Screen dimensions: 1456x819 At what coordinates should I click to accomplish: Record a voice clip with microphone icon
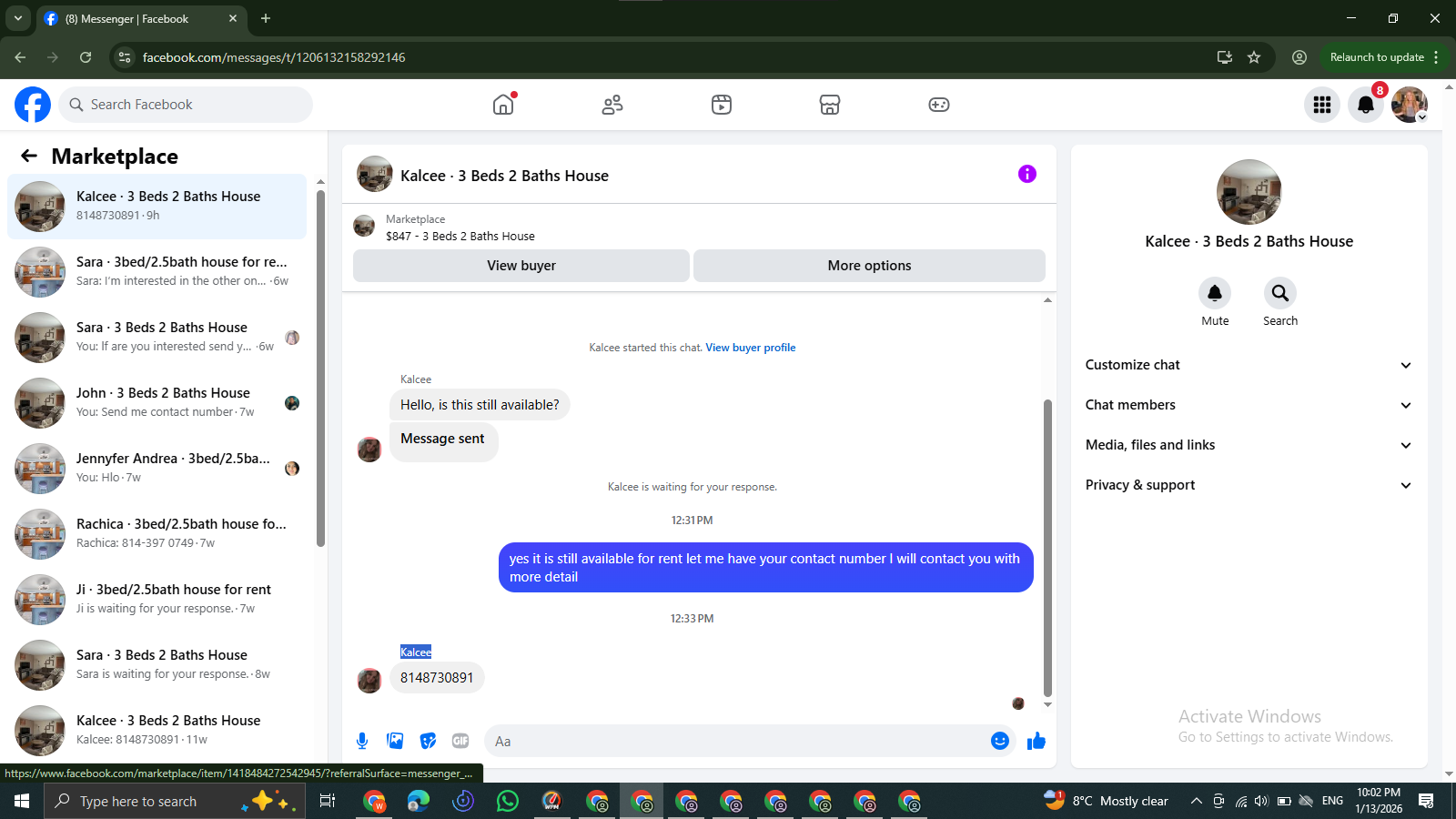point(362,741)
